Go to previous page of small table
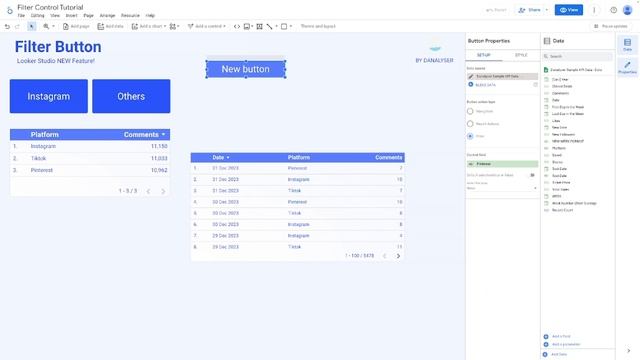Screen dimensions: 640x360 (x=149, y=191)
